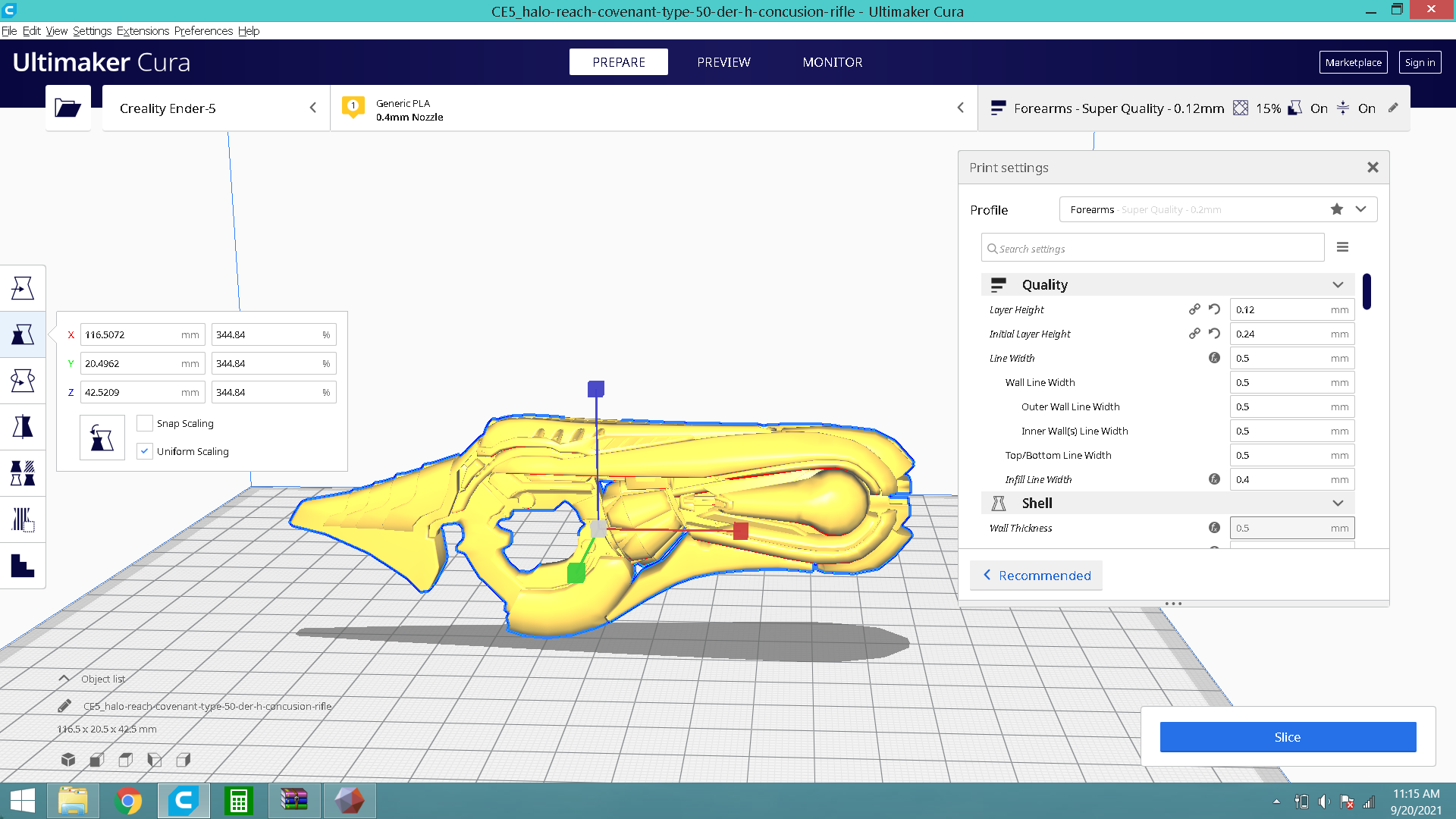Switch to the PREVIEW tab
Image resolution: width=1456 pixels, height=819 pixels.
(723, 62)
